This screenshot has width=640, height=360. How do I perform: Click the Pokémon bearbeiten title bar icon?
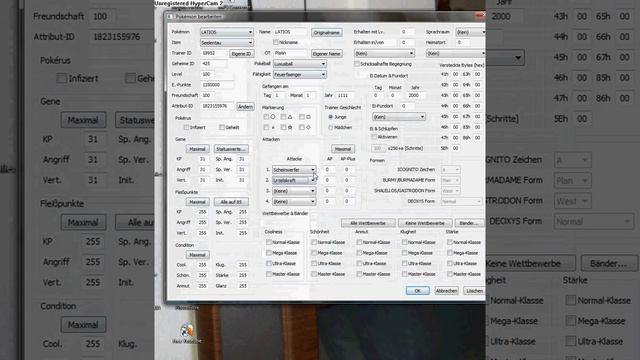coord(170,17)
